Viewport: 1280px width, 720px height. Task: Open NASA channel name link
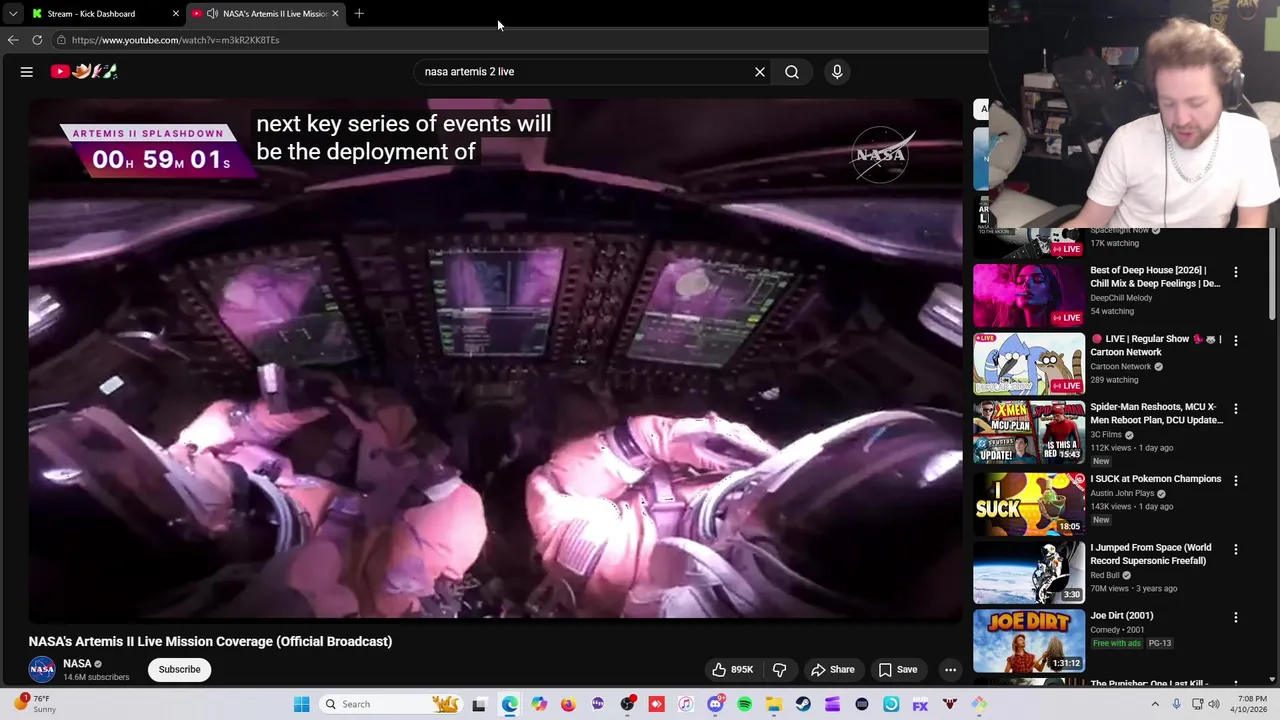pos(77,664)
